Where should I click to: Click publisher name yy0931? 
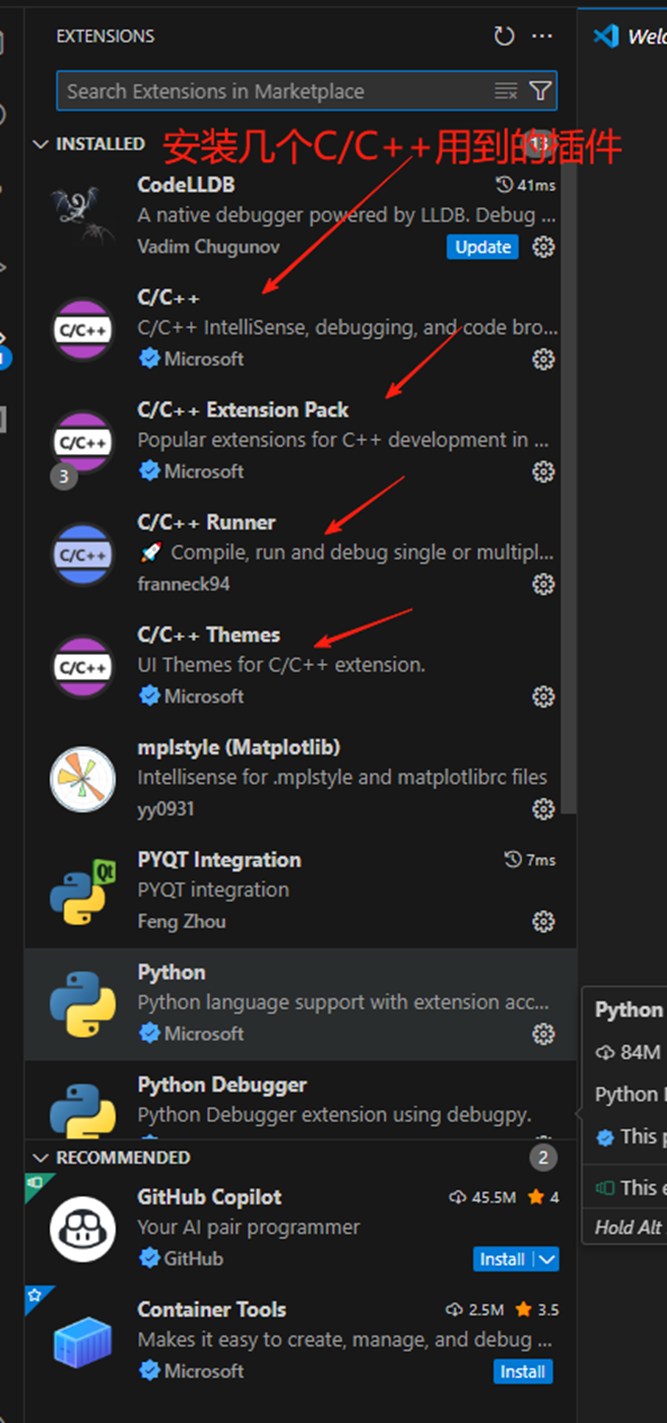pyautogui.click(x=166, y=809)
